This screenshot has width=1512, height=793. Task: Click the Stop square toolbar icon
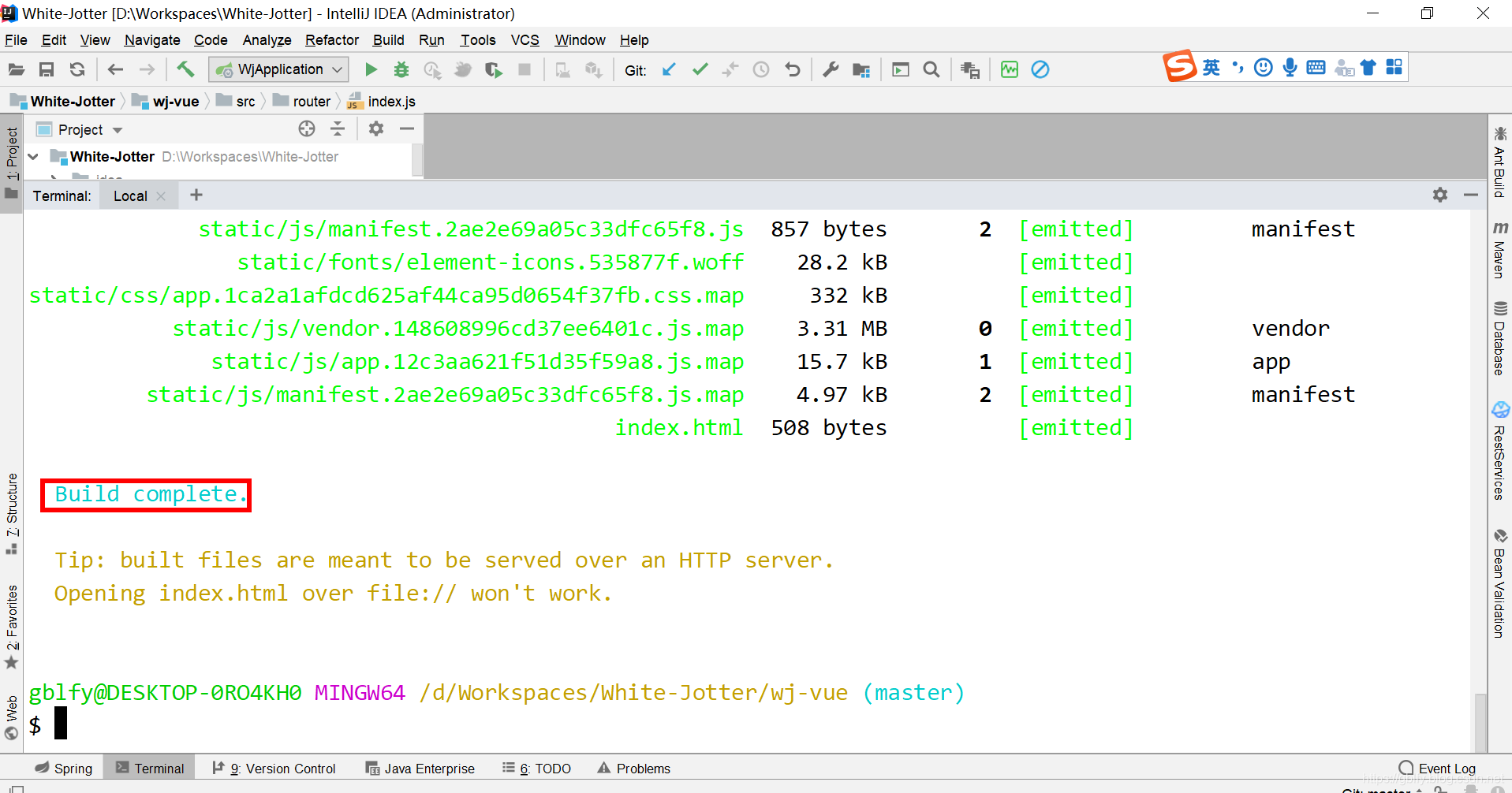pyautogui.click(x=525, y=69)
